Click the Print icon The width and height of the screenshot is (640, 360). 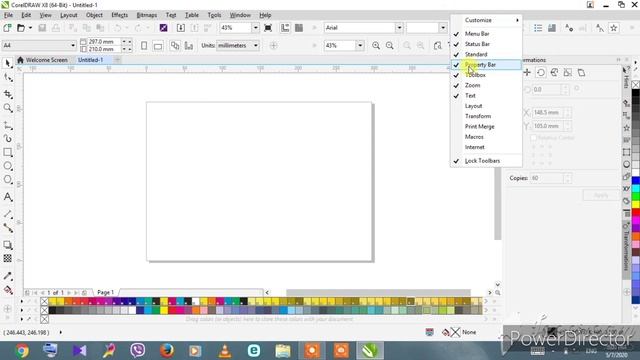click(56, 28)
